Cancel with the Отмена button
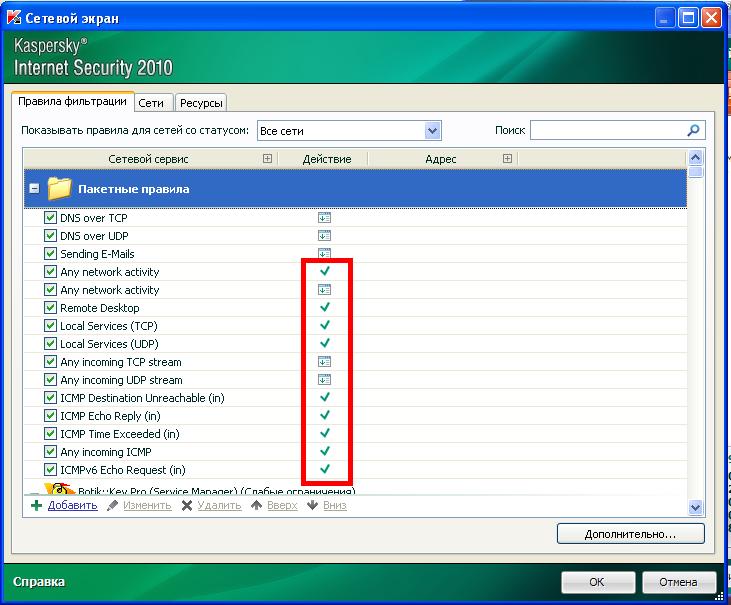The image size is (731, 605). (x=678, y=582)
